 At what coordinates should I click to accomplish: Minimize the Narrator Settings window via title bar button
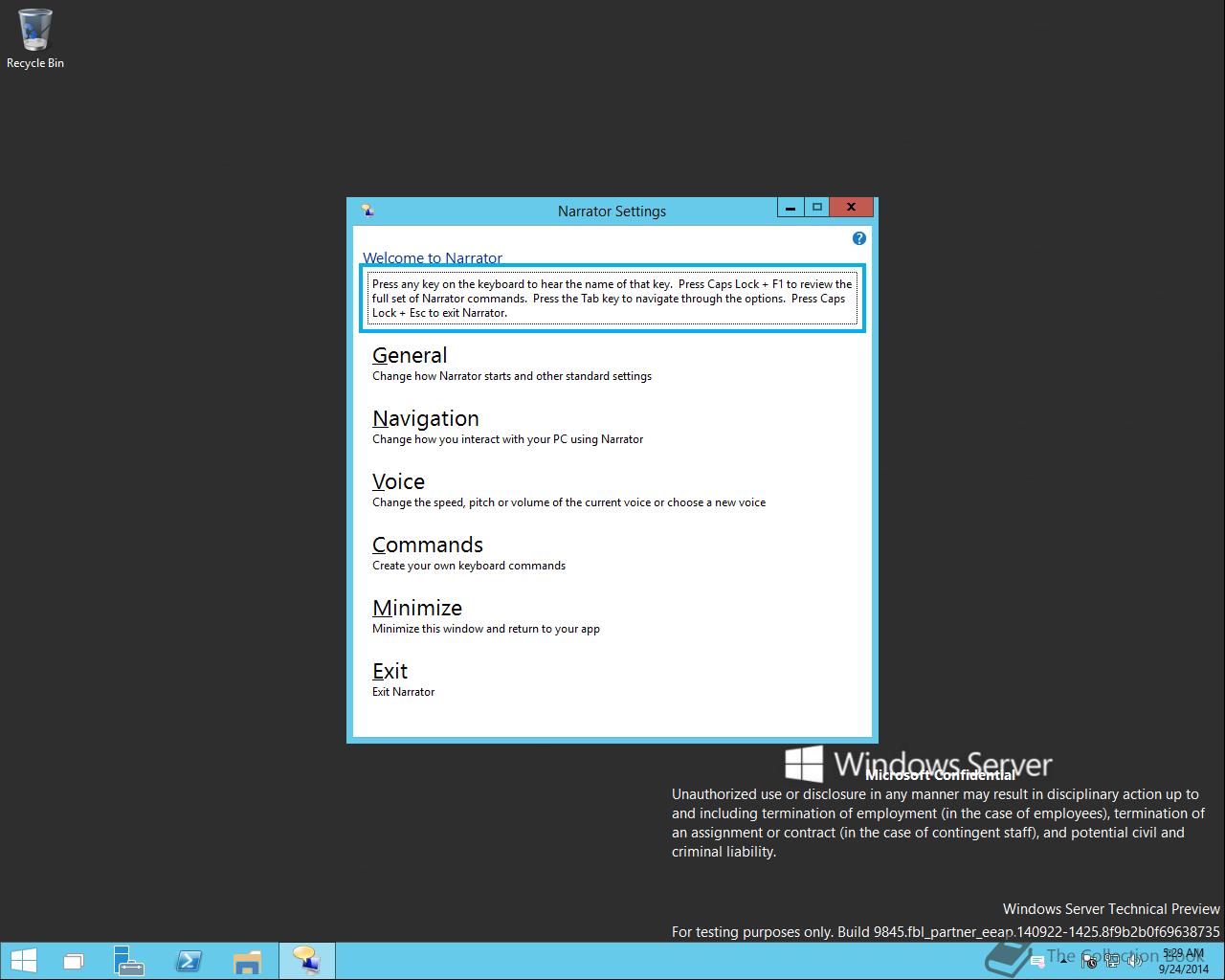click(791, 207)
